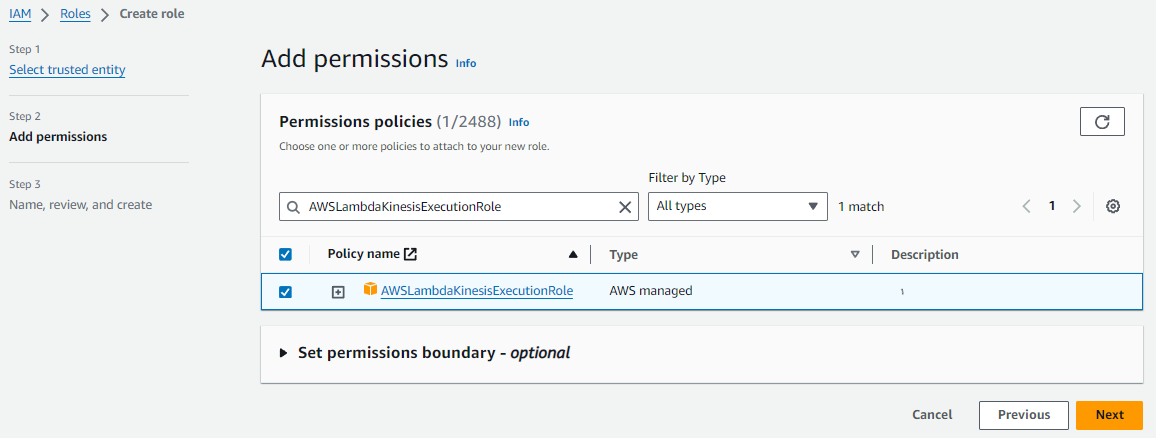Toggle the select-all policies checkbox
This screenshot has width=1156, height=438.
(x=285, y=254)
